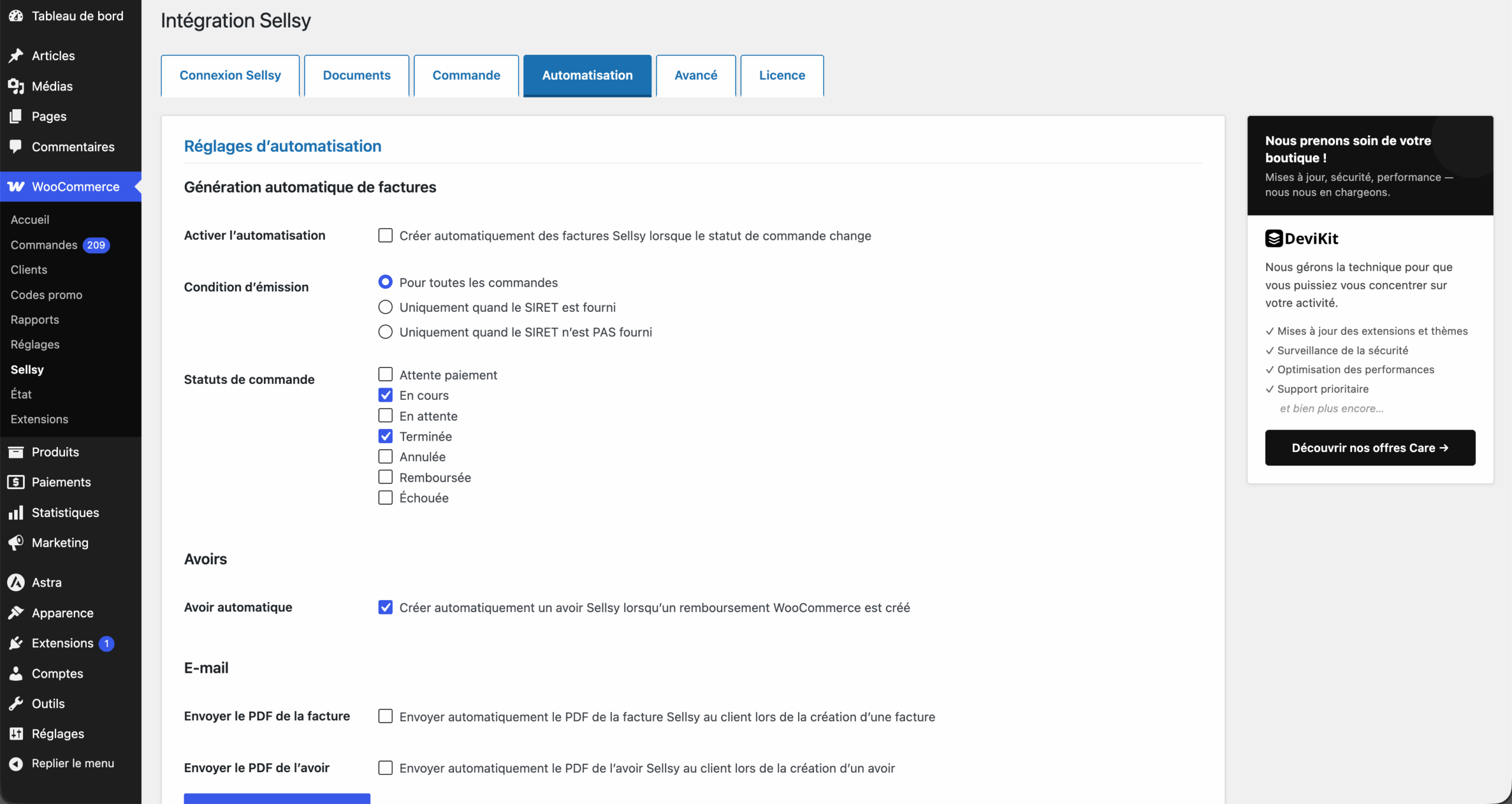Uncheck the En cours status checkbox
Image resolution: width=1512 pixels, height=804 pixels.
pos(385,395)
